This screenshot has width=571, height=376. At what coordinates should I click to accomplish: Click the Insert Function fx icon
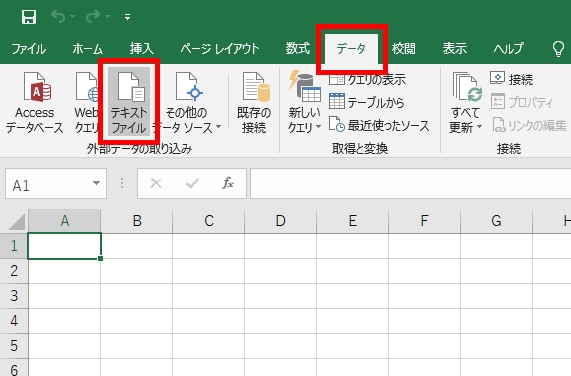[x=228, y=183]
